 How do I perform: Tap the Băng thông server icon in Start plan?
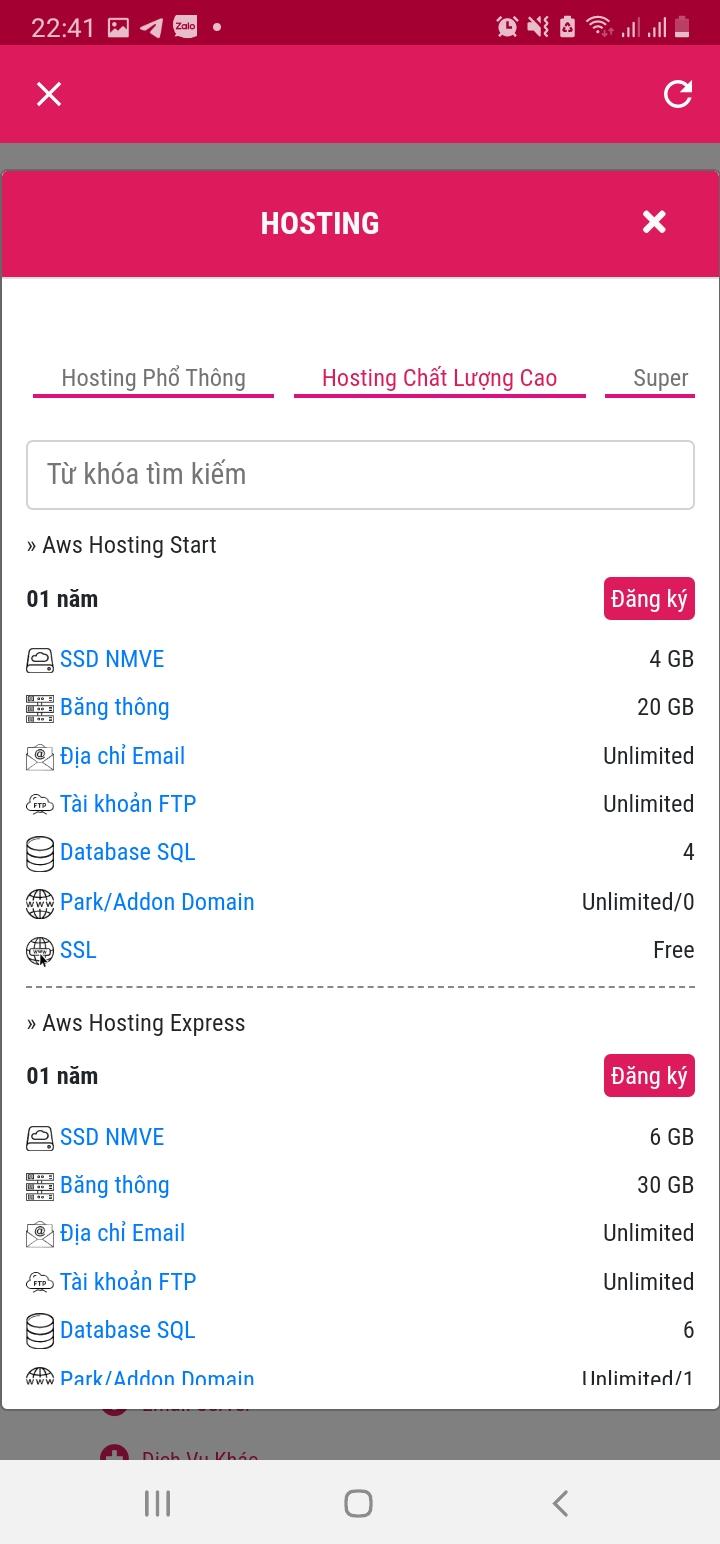tap(40, 708)
